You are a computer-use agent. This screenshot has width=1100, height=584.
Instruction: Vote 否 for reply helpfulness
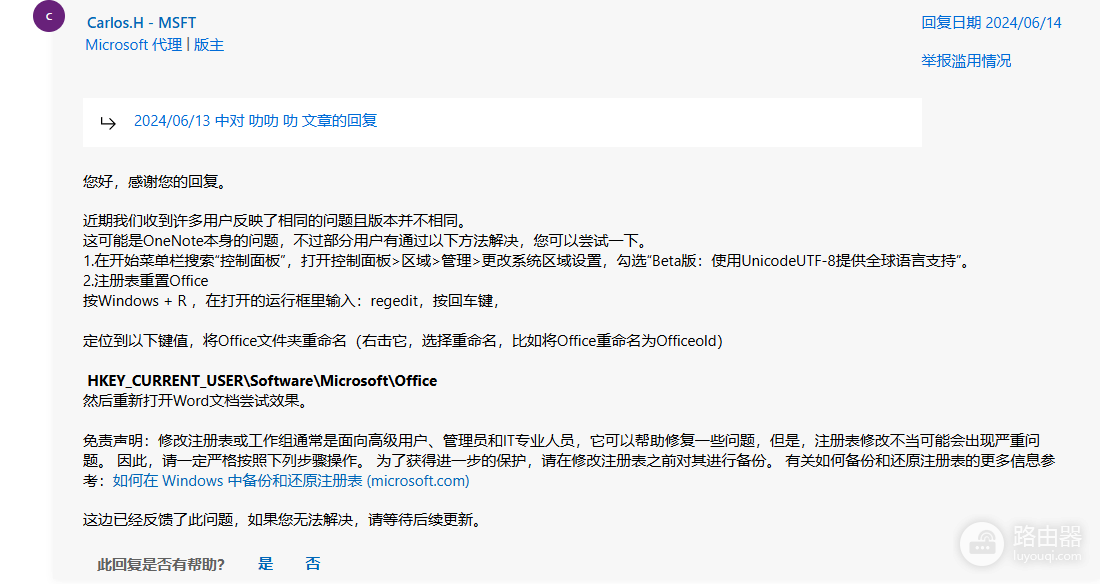[x=313, y=563]
